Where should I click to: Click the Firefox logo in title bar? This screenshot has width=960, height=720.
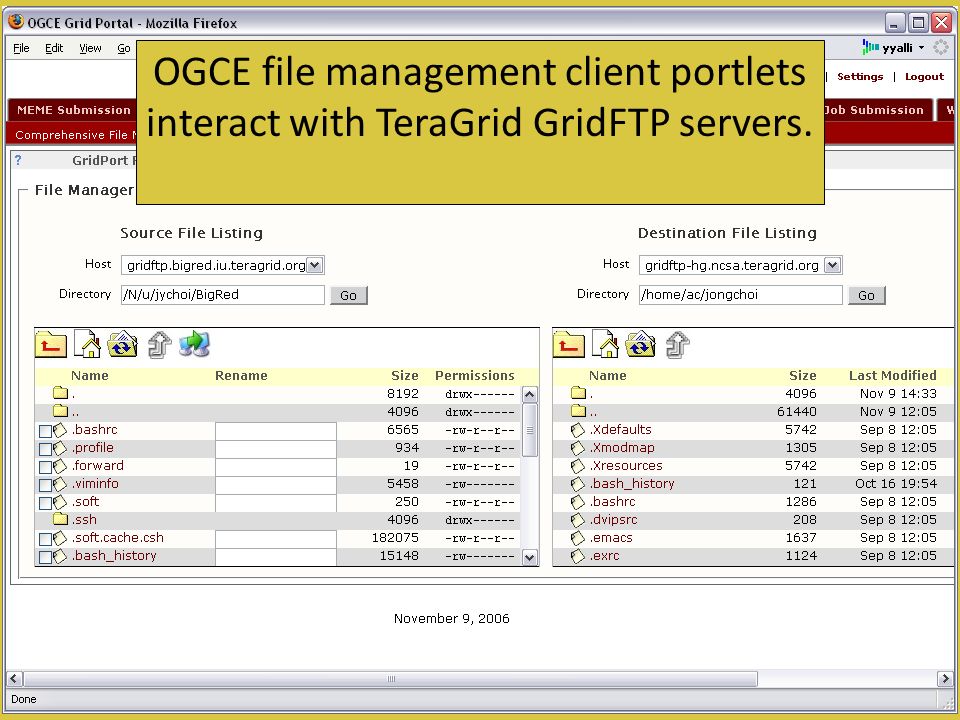[16, 22]
